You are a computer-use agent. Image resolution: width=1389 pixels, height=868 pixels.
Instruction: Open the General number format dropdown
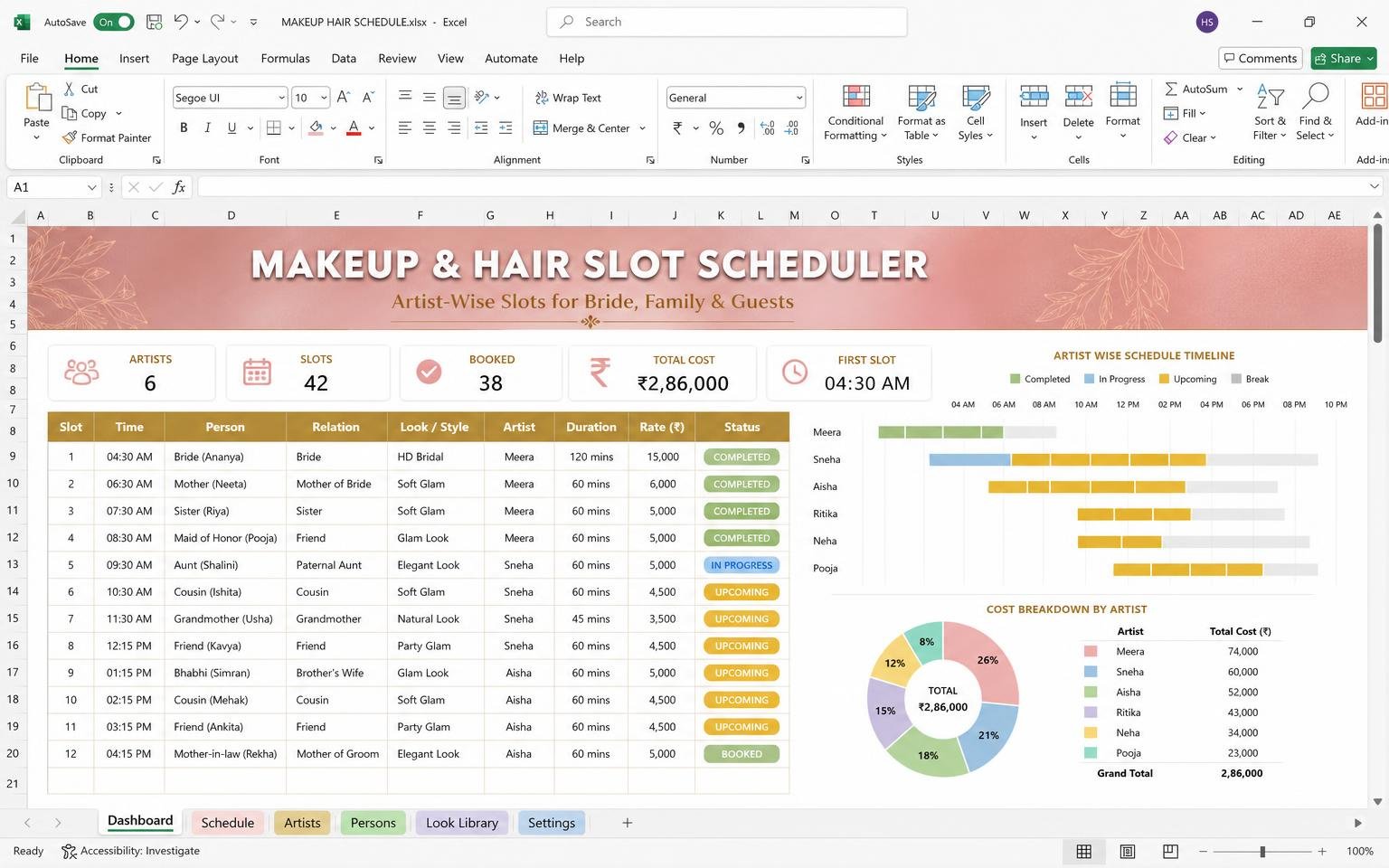pyautogui.click(x=799, y=98)
